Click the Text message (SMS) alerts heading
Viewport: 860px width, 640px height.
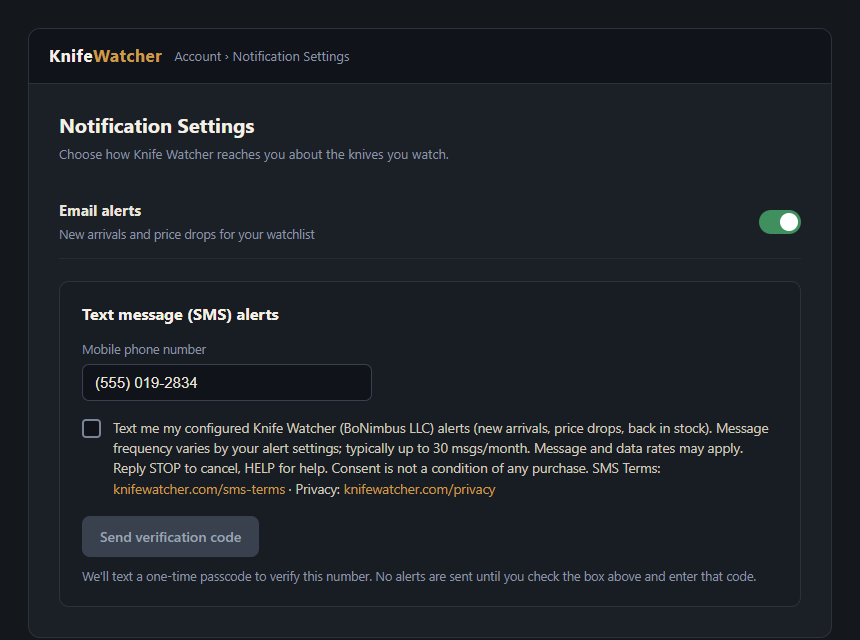point(180,315)
